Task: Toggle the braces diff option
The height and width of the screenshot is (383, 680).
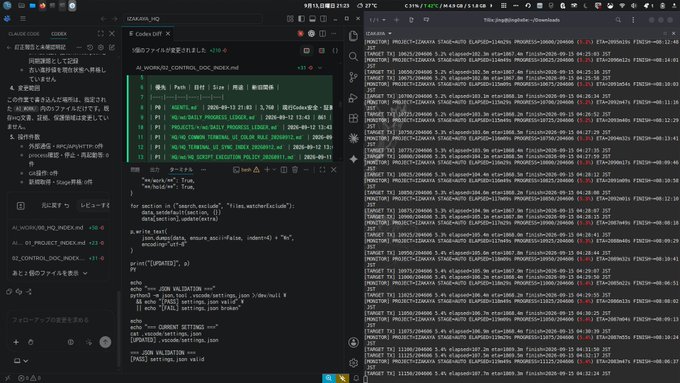Action: pos(335,50)
